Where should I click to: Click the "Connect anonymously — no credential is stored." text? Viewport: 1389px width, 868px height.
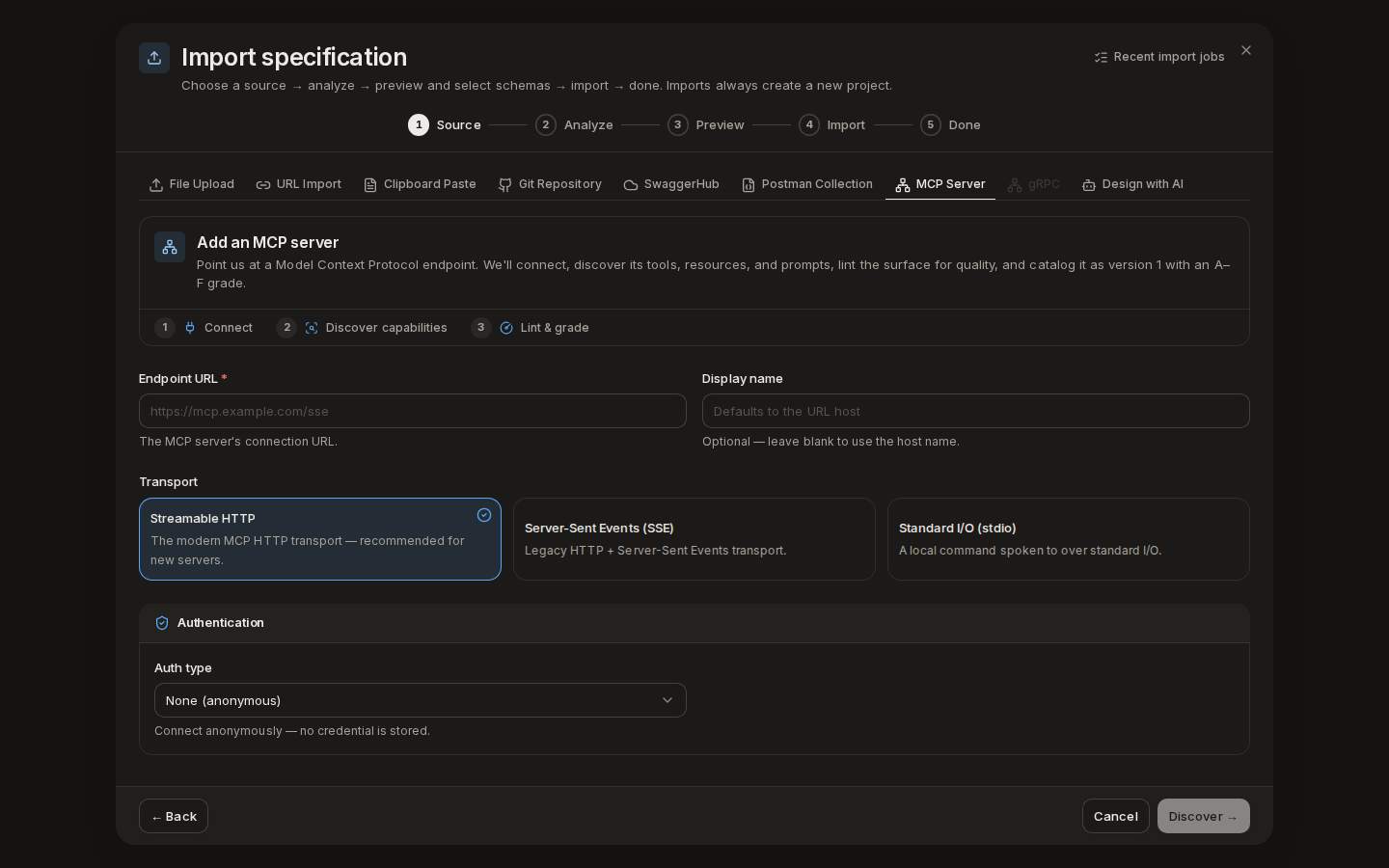click(292, 731)
